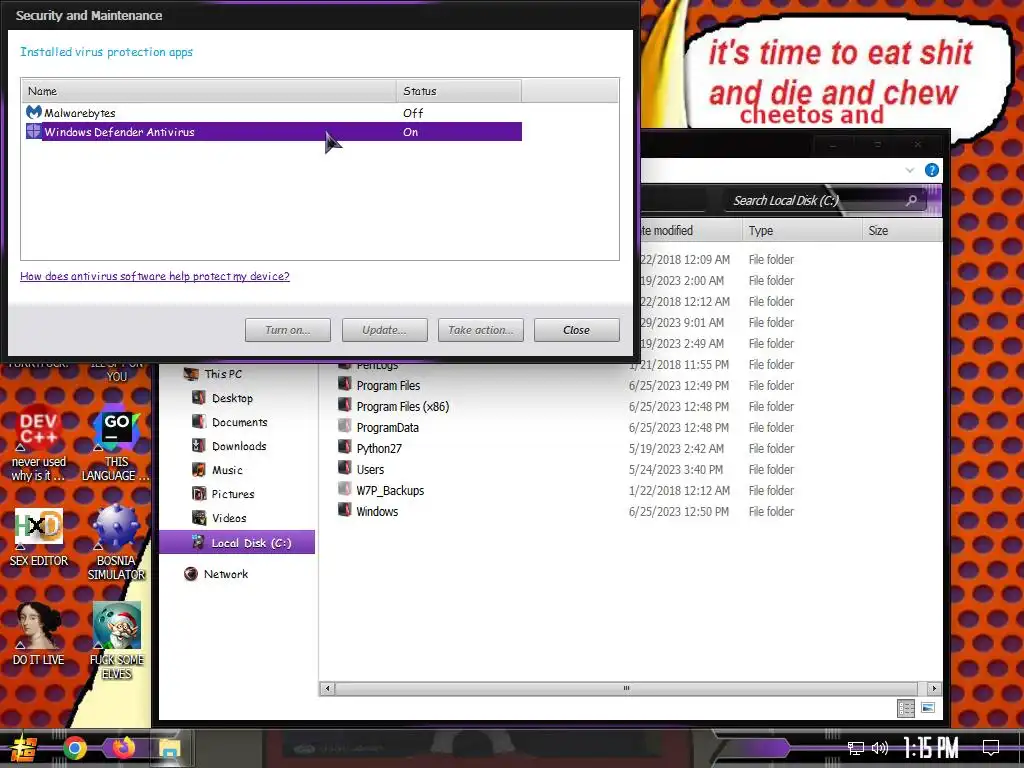Open the HxD desktop icon

[x=39, y=526]
